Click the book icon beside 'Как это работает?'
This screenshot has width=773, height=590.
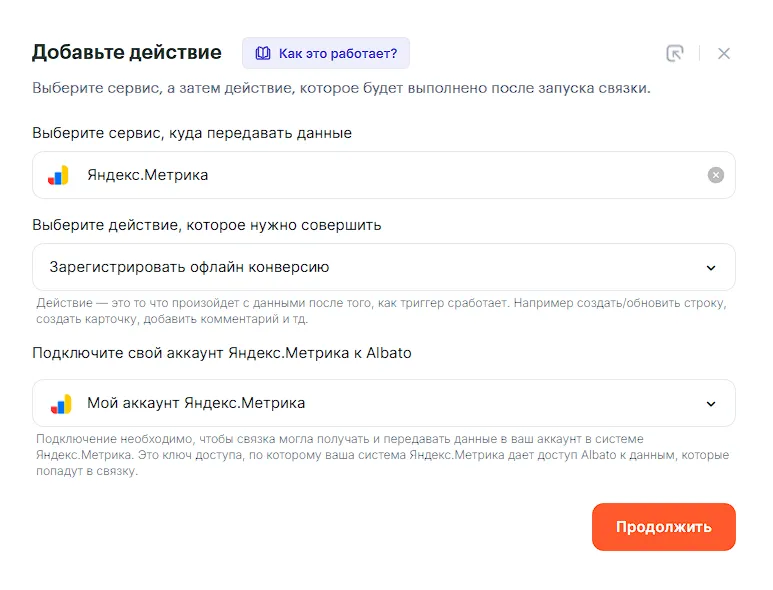tap(263, 53)
